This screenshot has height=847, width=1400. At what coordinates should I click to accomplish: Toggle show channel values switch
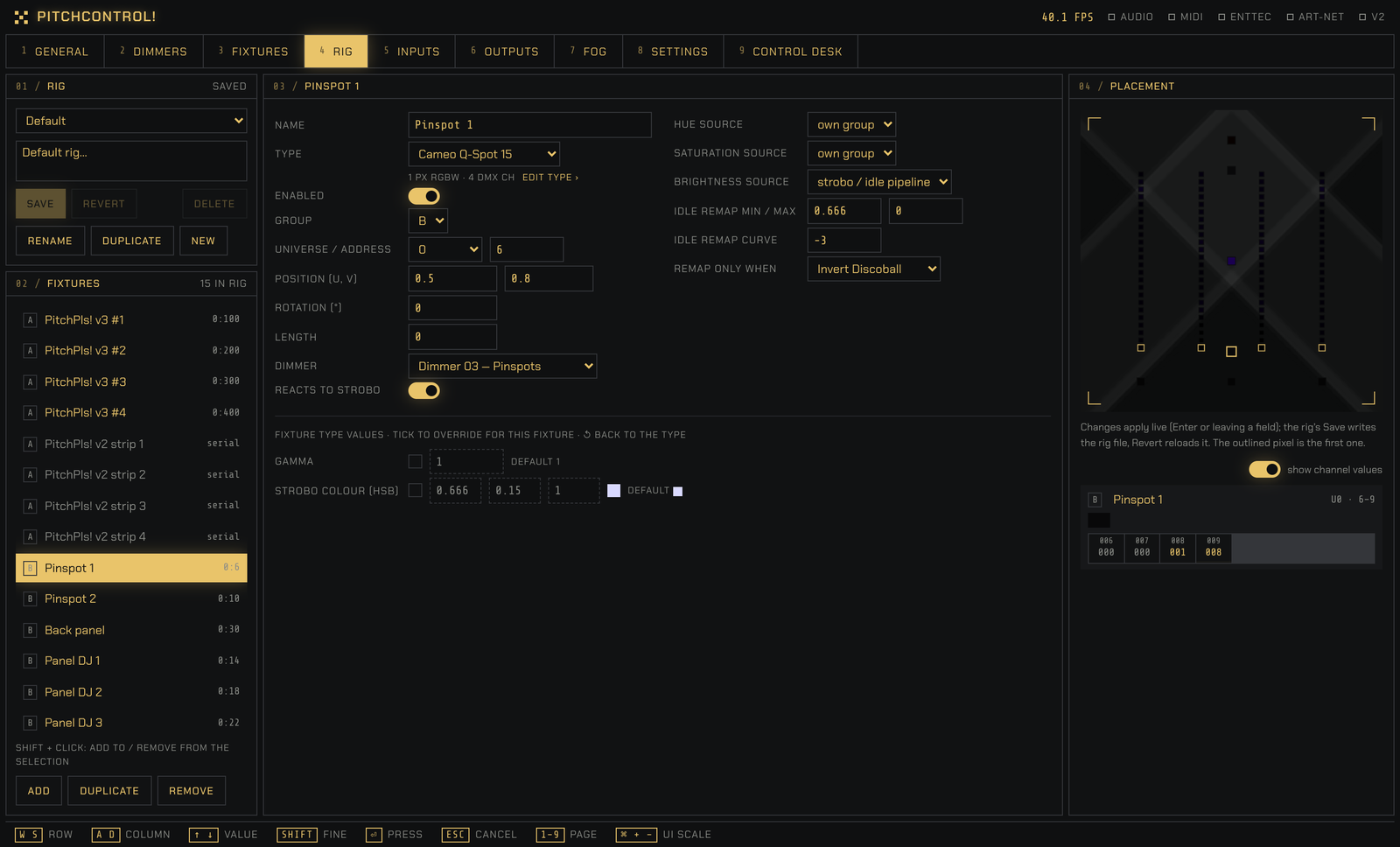1264,470
